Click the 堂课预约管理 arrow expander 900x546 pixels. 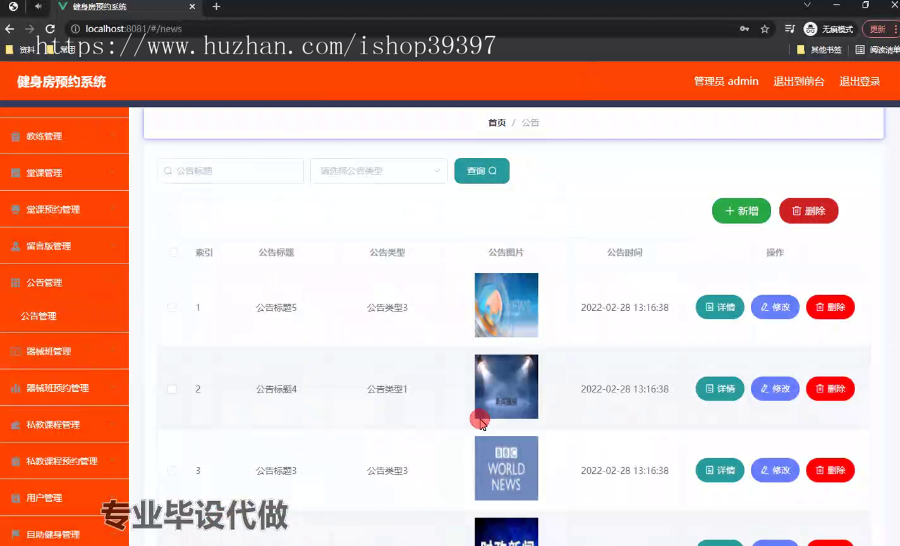click(x=113, y=210)
